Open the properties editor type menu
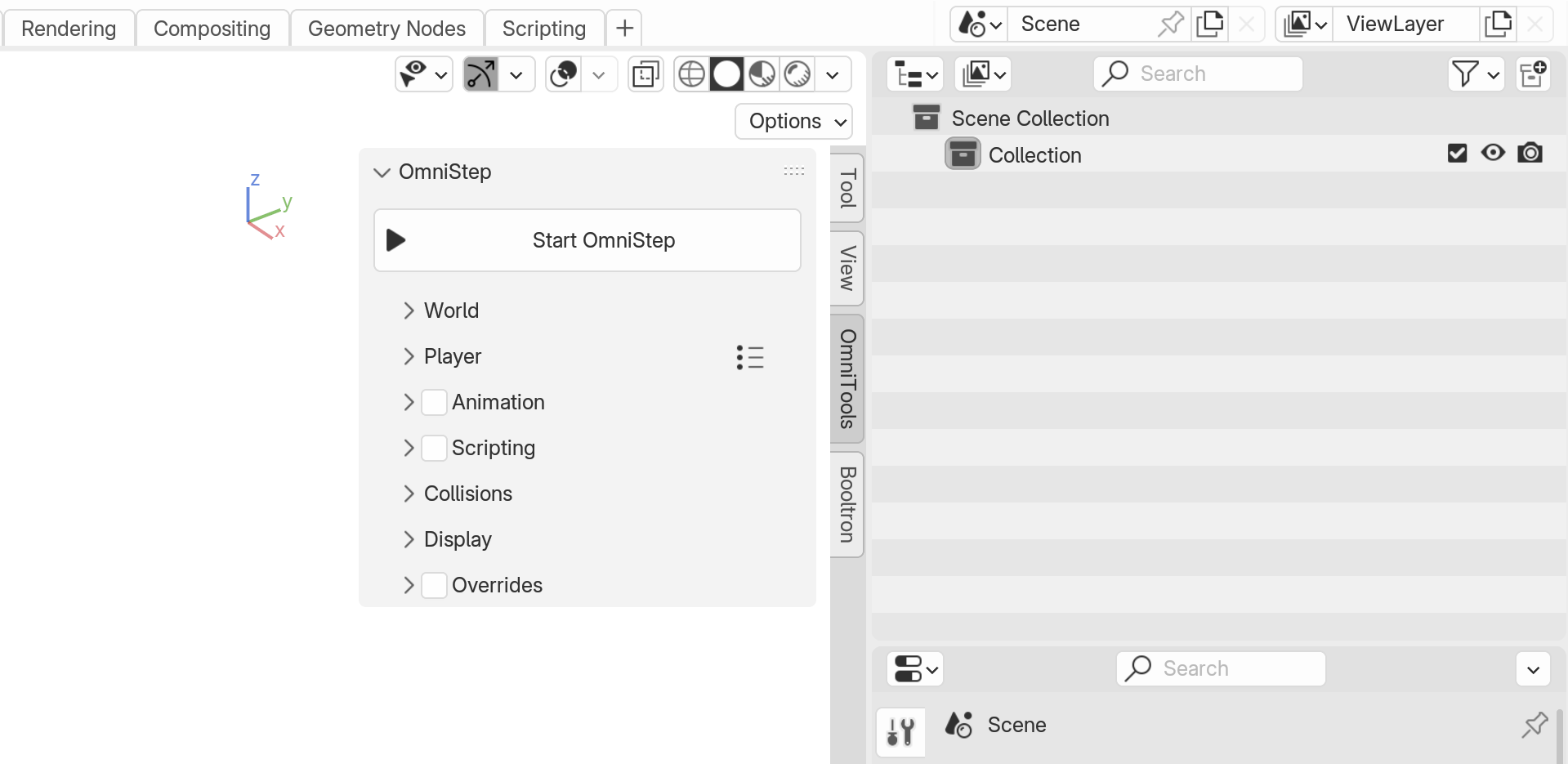Viewport: 1568px width, 764px height. point(915,669)
